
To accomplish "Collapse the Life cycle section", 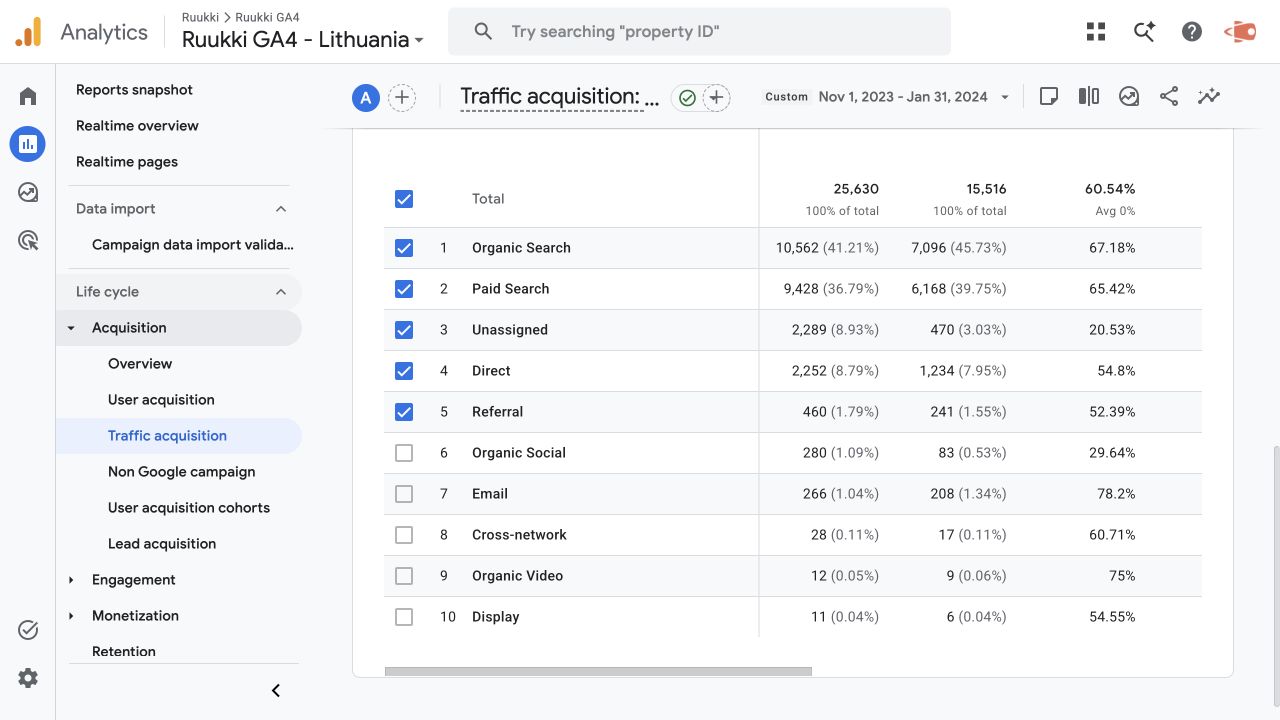I will pyautogui.click(x=281, y=292).
